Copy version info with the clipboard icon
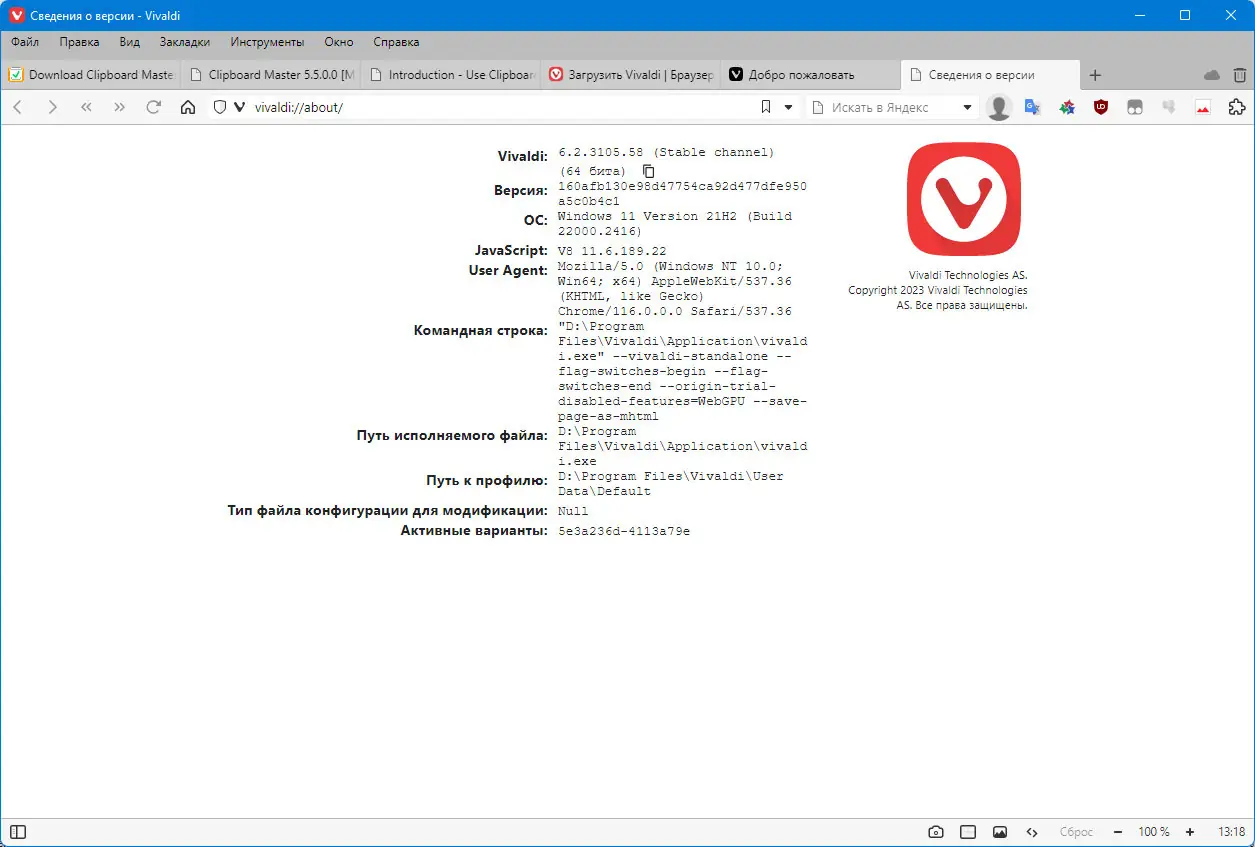Viewport: 1255px width, 847px height. click(x=648, y=171)
